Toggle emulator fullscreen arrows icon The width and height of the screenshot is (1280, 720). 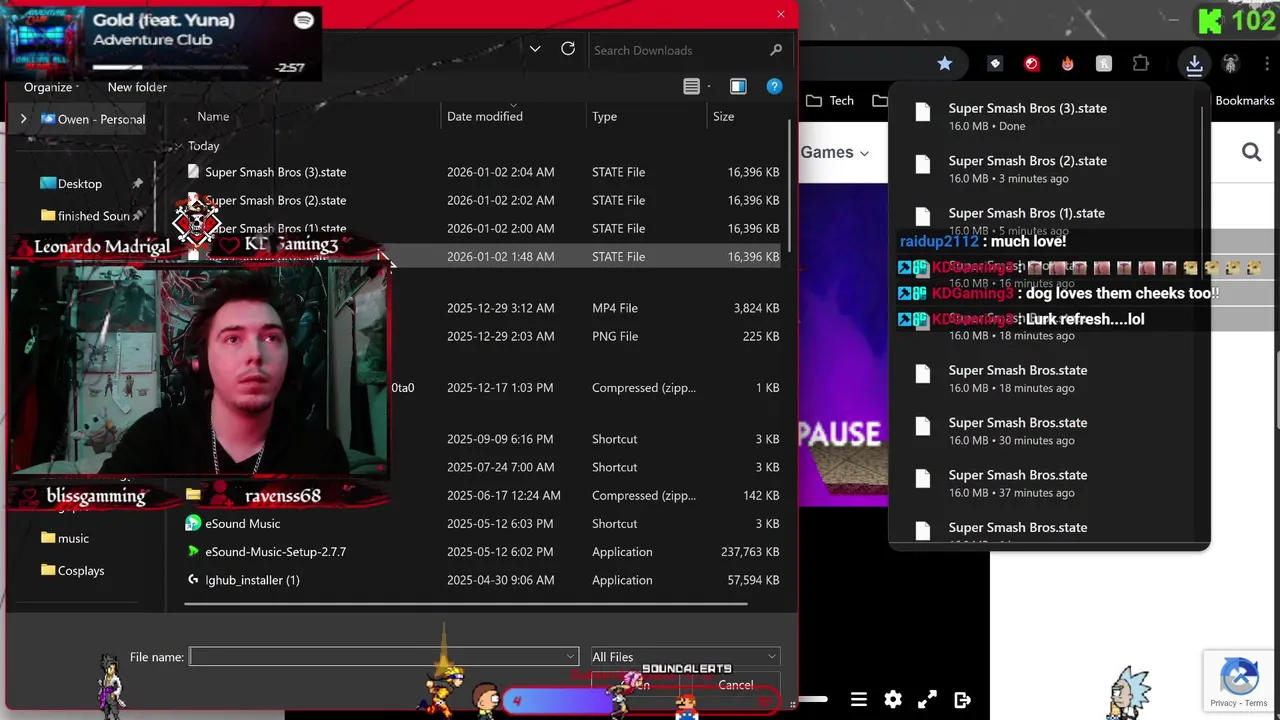coord(928,700)
